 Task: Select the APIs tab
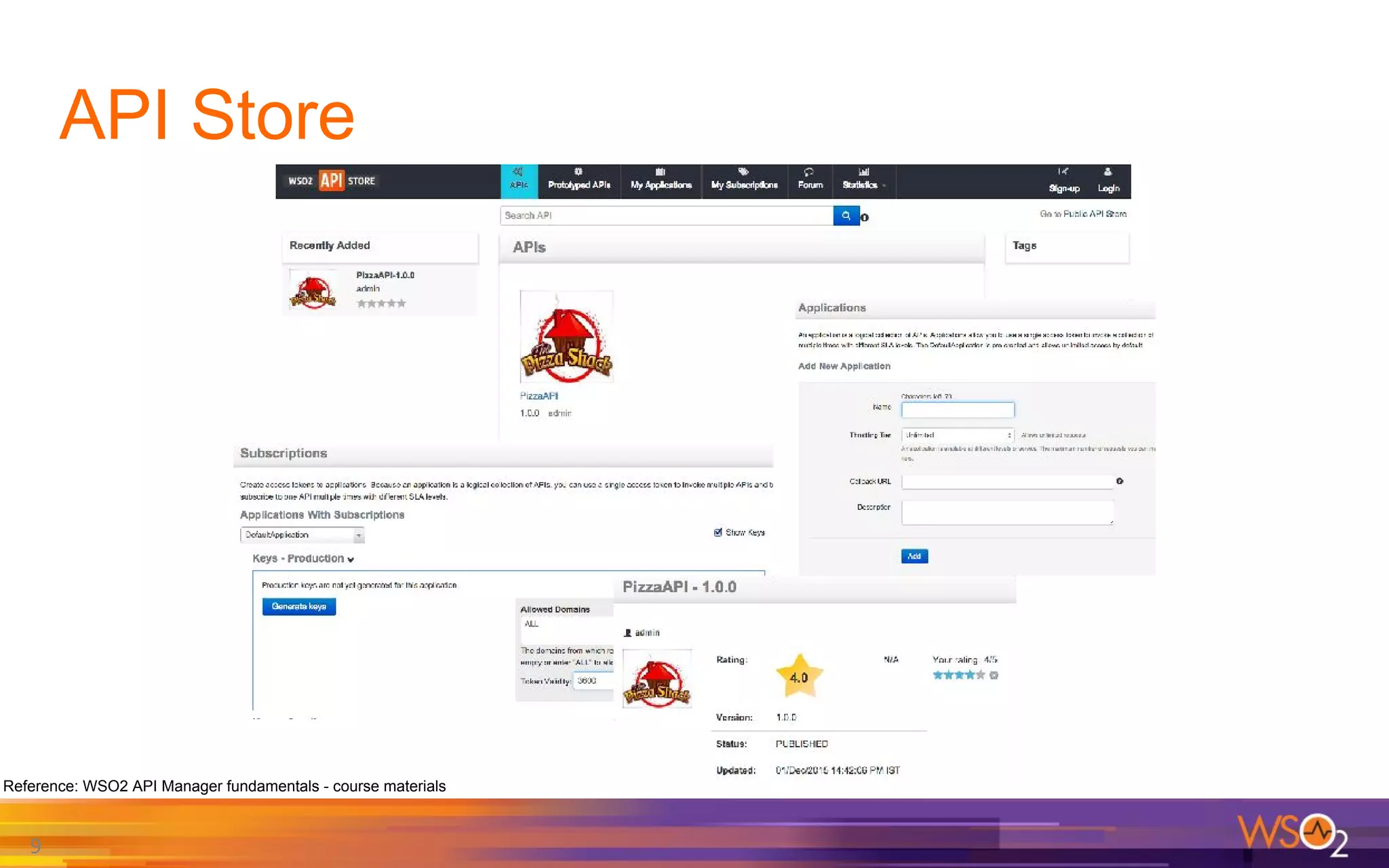(x=519, y=181)
